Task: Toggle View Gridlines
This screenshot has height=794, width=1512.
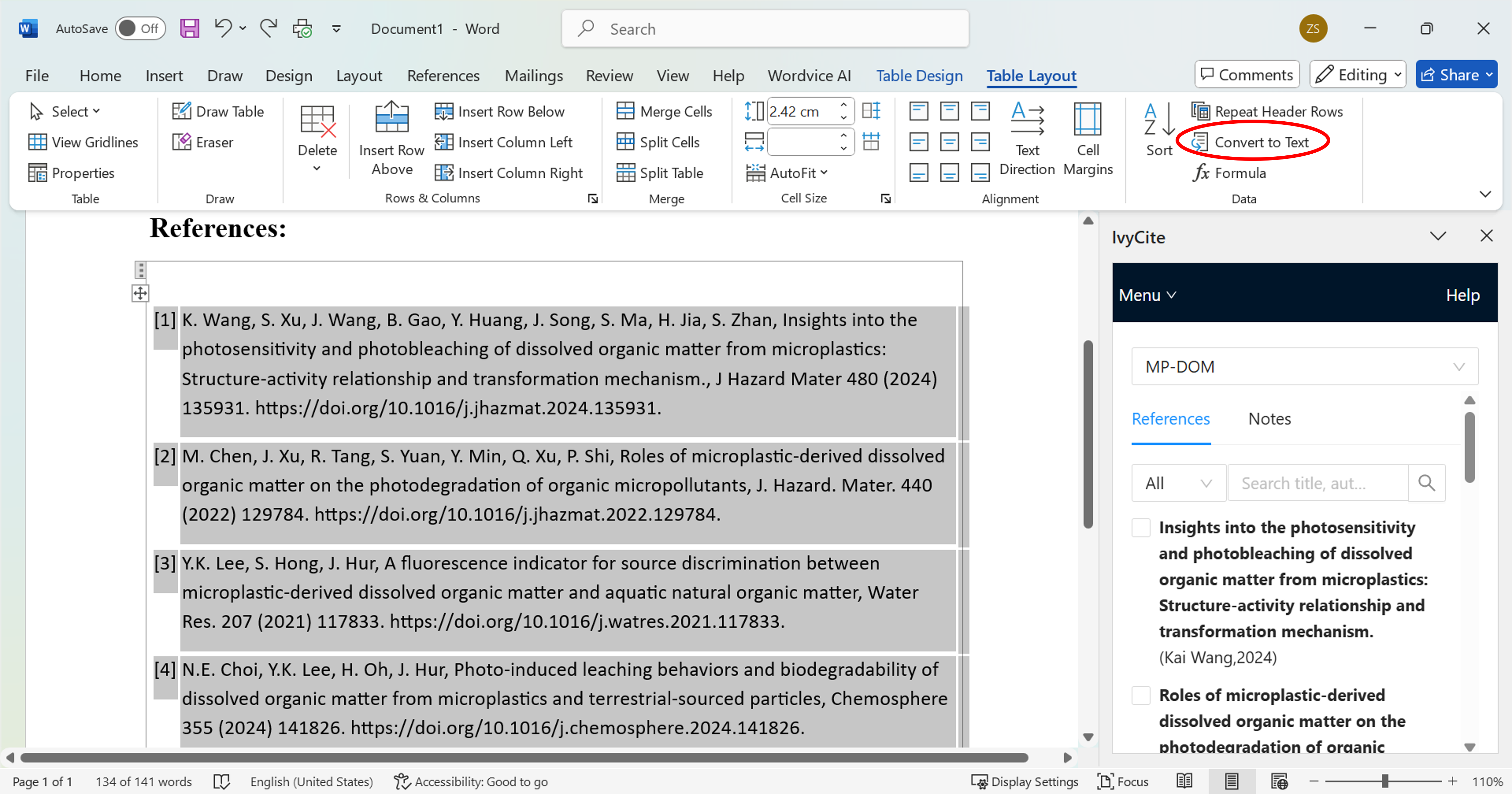Action: coord(84,142)
